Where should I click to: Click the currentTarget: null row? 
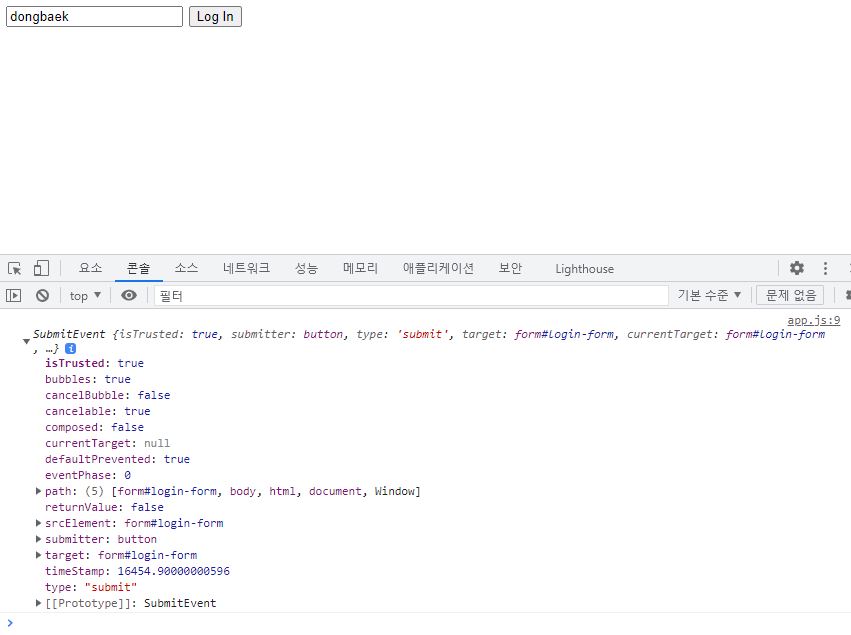107,443
